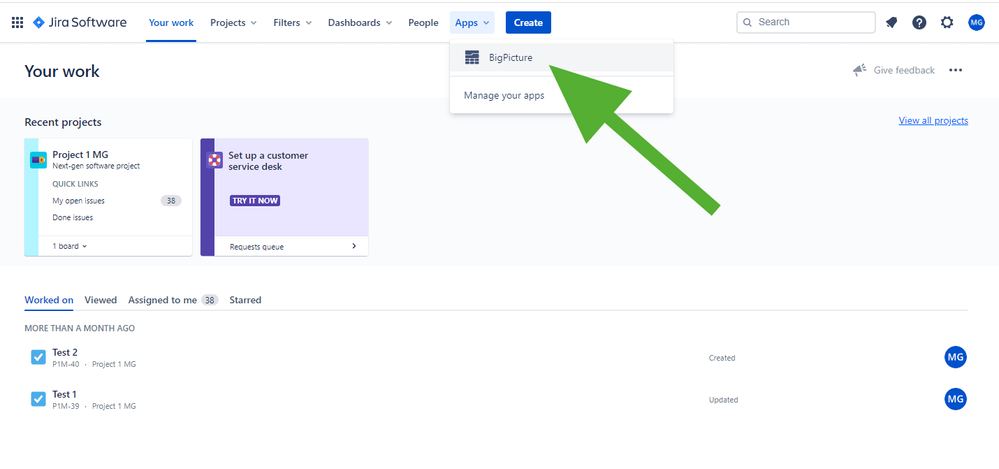Collapse the Apps dropdown

click(x=472, y=22)
